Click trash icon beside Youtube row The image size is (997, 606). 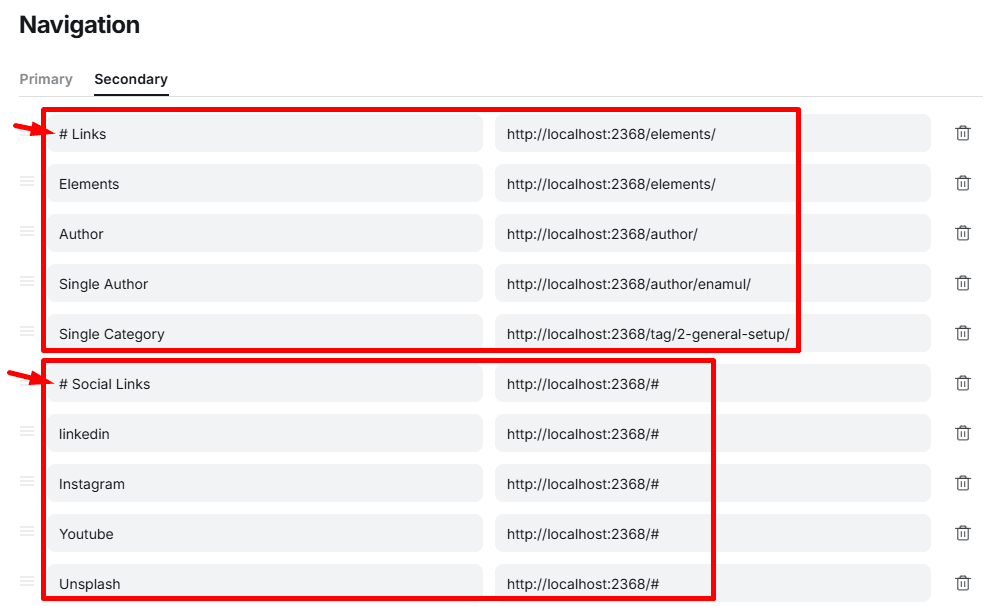(x=962, y=533)
